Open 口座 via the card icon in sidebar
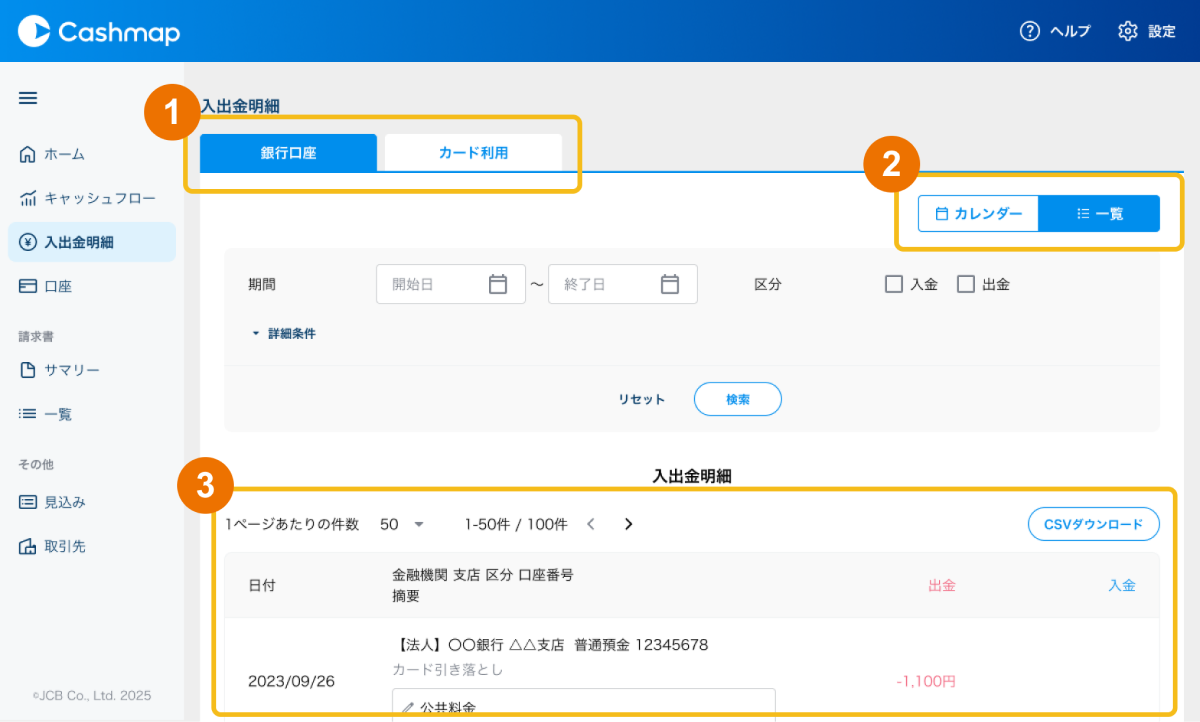Viewport: 1200px width, 722px height. tap(28, 286)
